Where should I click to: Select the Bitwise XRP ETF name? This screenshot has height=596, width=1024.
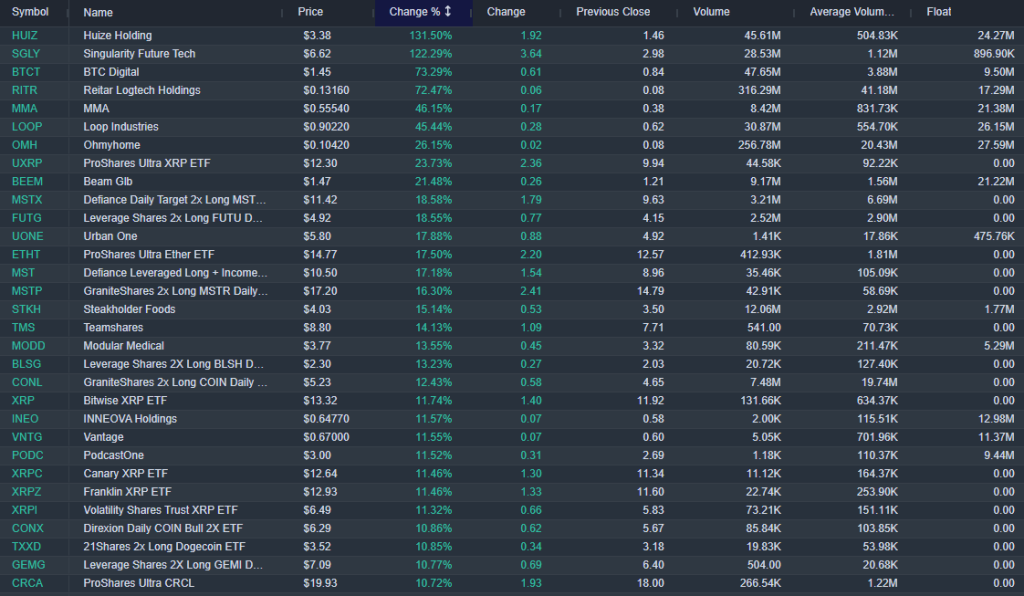click(x=125, y=401)
